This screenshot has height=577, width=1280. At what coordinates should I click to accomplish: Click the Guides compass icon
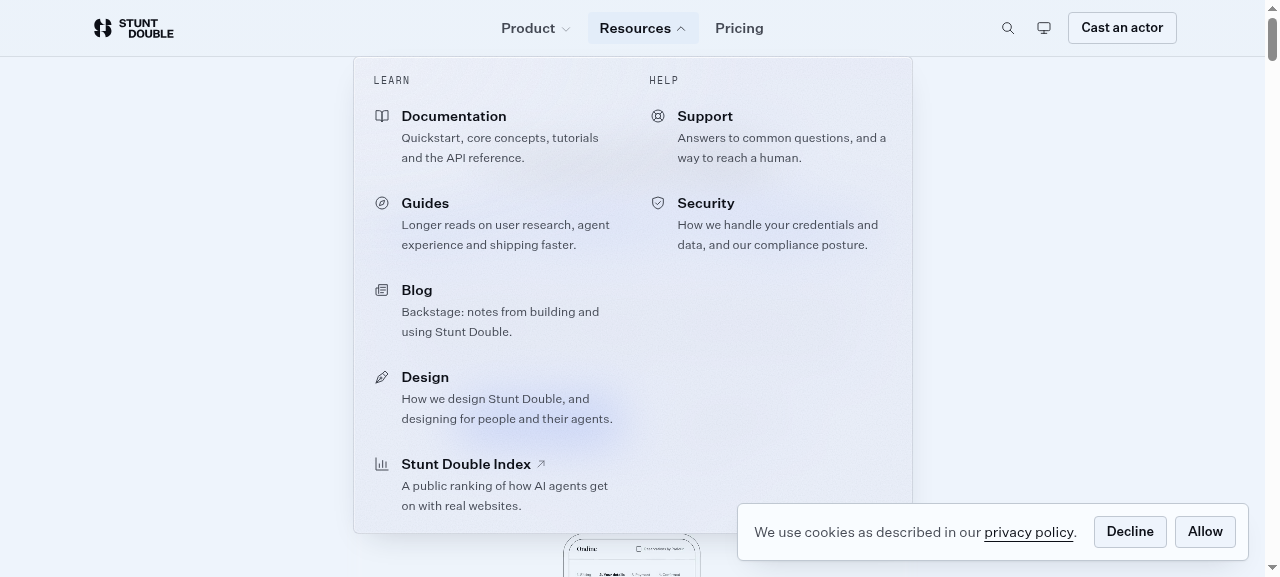point(382,203)
